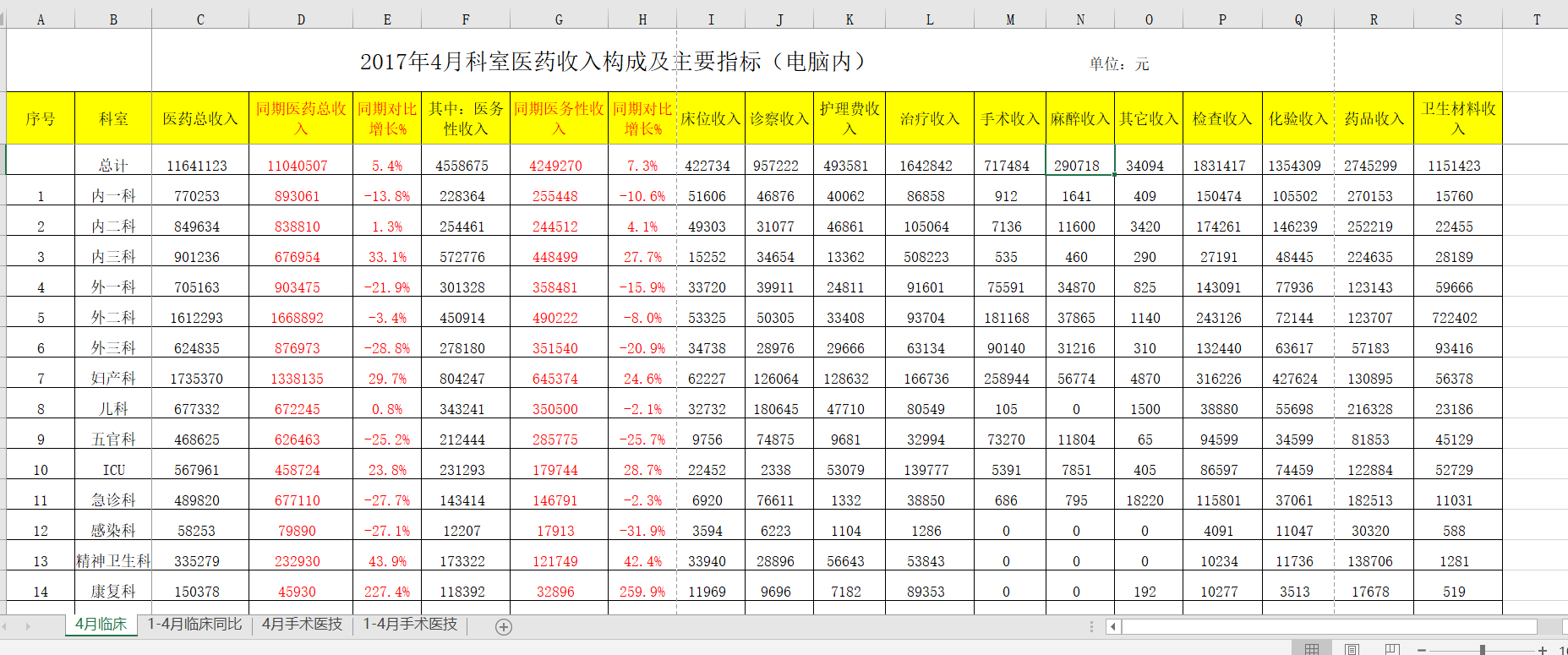
Task: Click the cell with value 2745299
Action: pos(1374,160)
